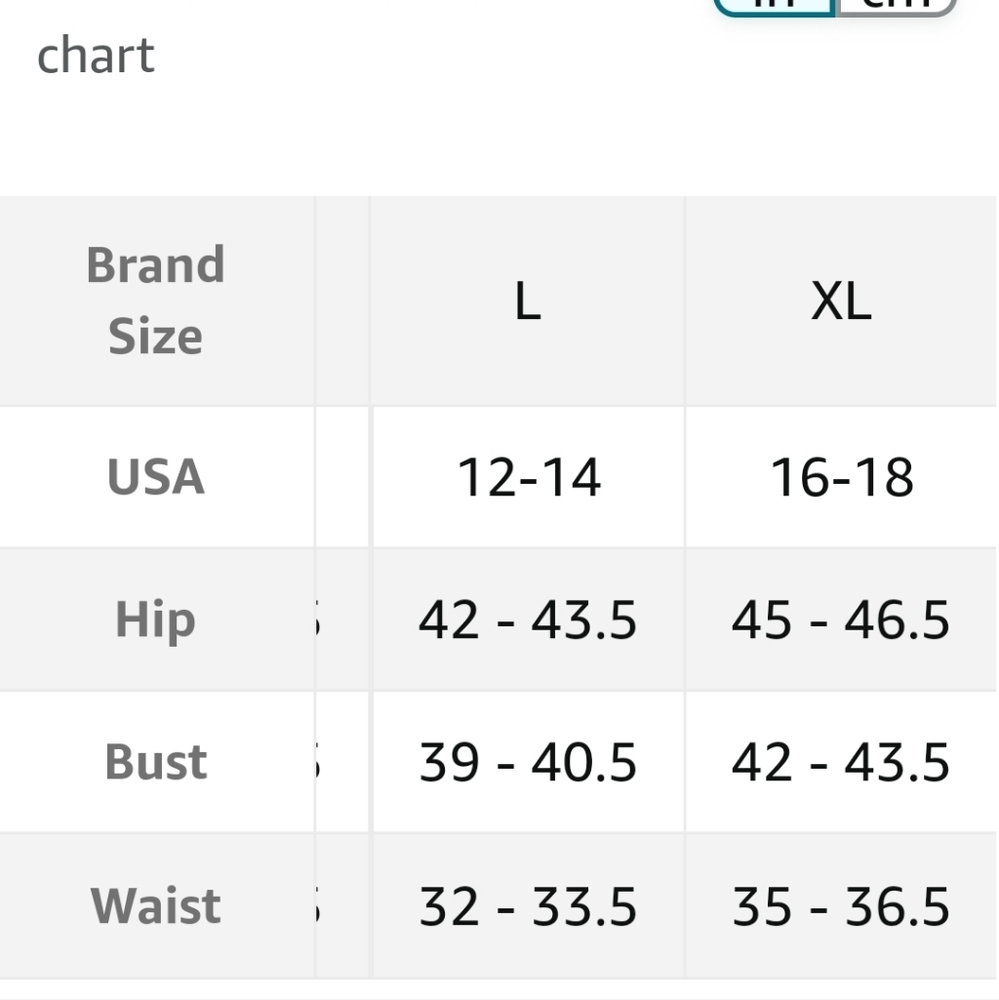Select Hip measurement for size L
The width and height of the screenshot is (999, 1000).
click(528, 619)
